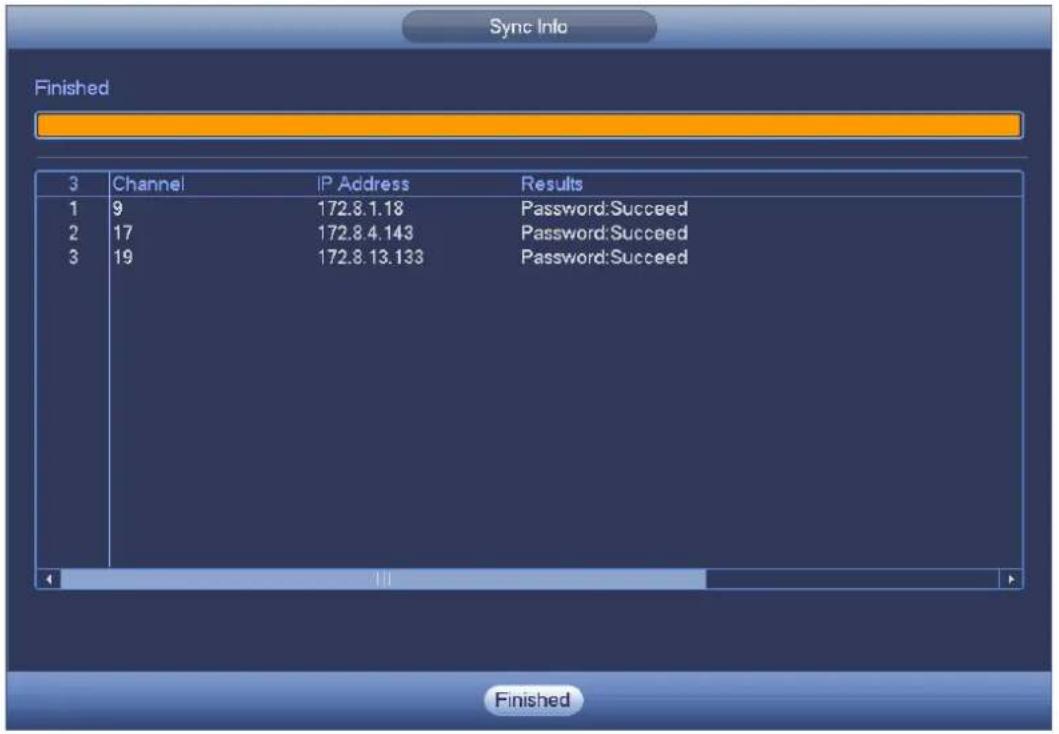The image size is (1059, 734).
Task: Click channel 17 cell
Action: click(x=123, y=232)
